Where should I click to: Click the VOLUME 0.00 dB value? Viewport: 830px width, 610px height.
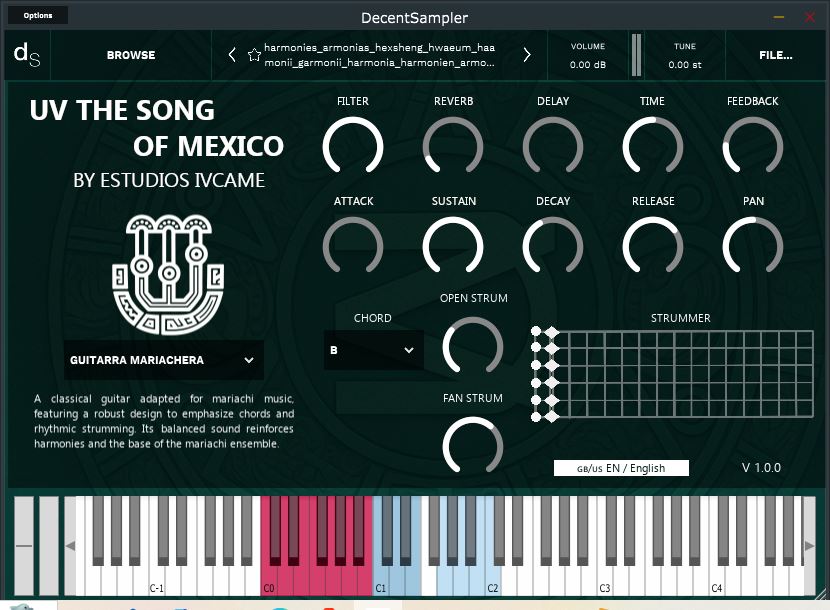[588, 65]
